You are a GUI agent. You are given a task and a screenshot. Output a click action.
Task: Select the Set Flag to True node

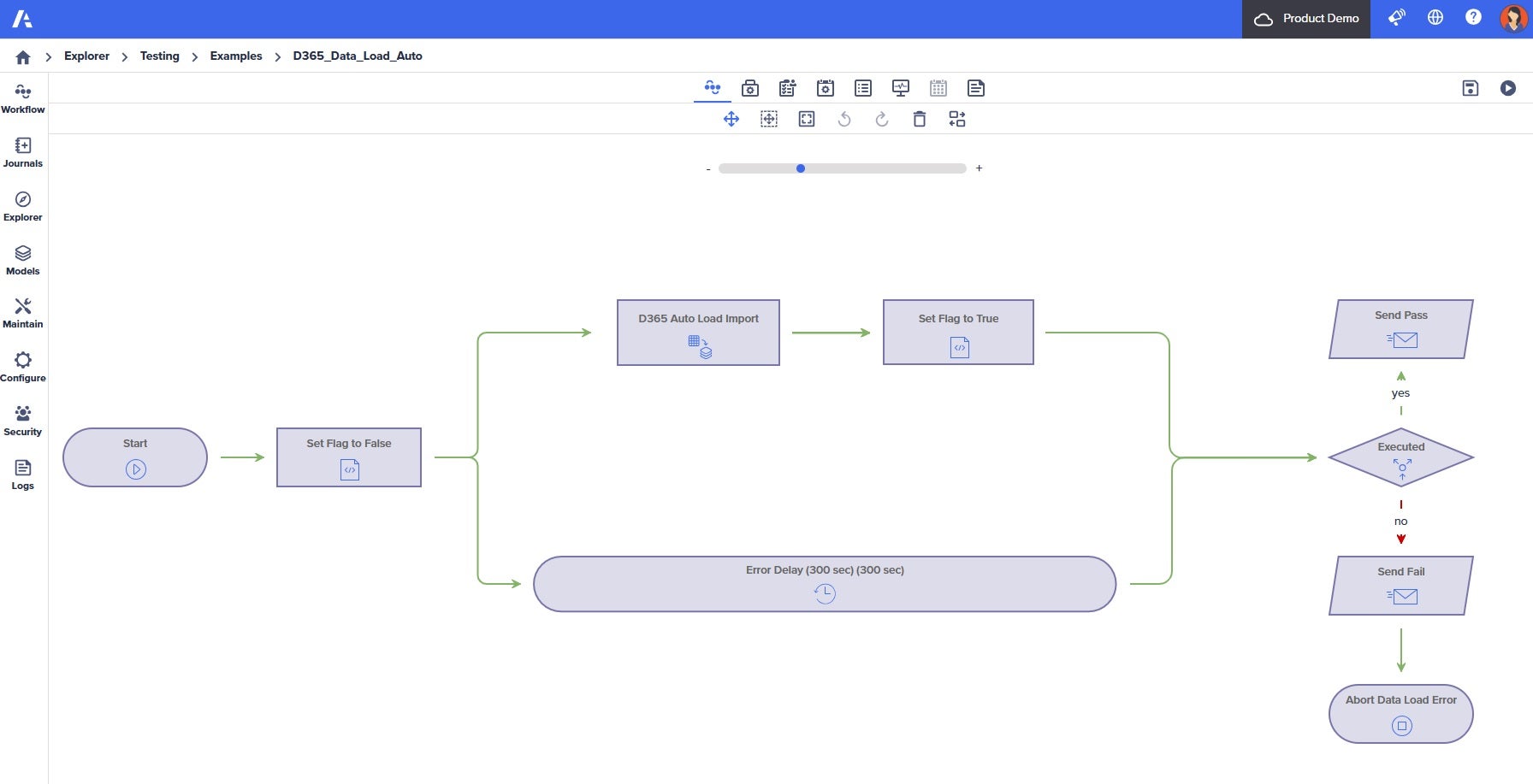[x=958, y=332]
